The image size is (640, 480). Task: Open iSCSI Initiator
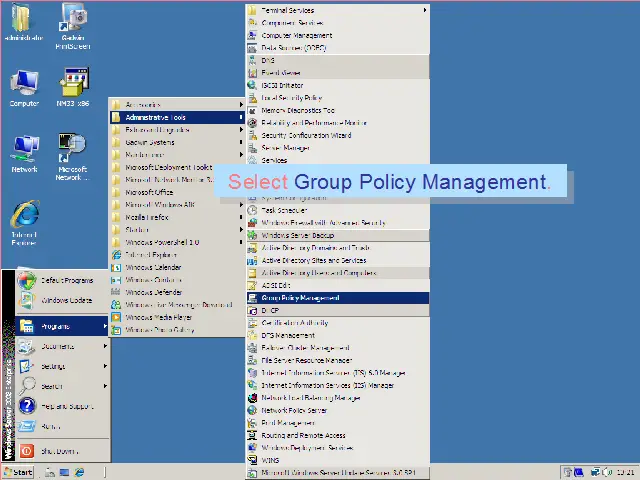[338, 85]
